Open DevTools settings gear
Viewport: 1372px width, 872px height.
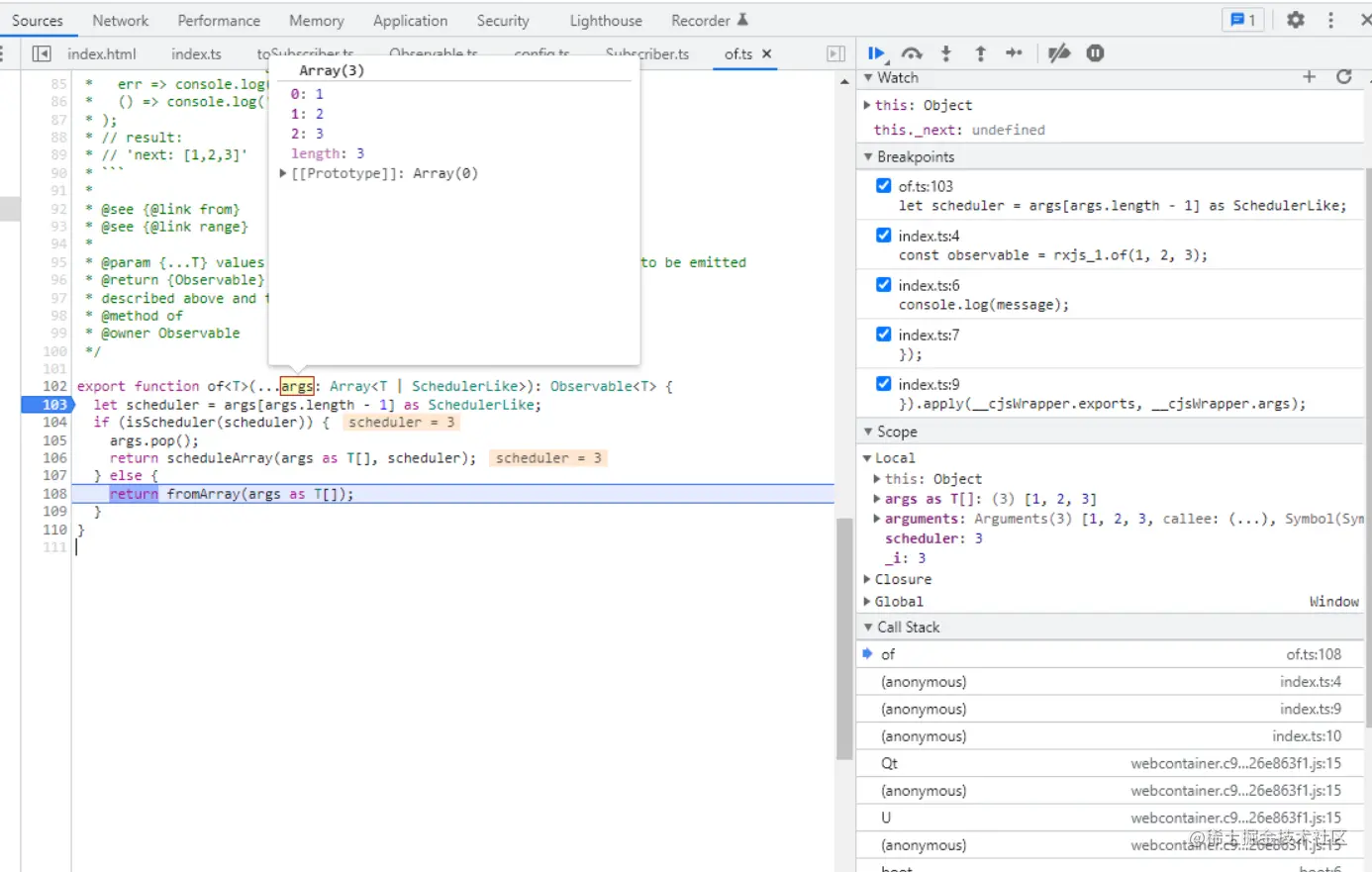click(1295, 20)
